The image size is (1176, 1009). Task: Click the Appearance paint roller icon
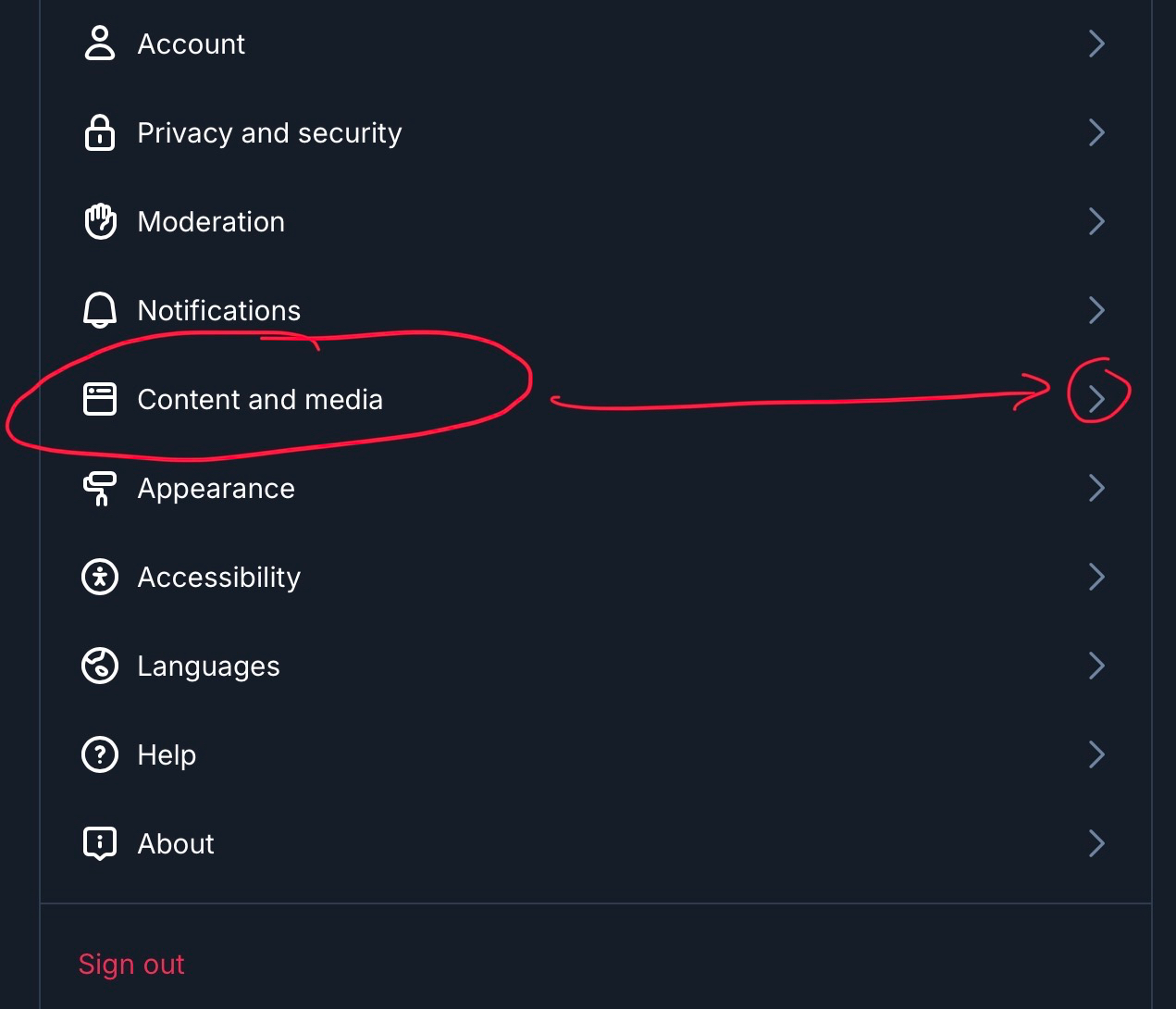coord(100,488)
